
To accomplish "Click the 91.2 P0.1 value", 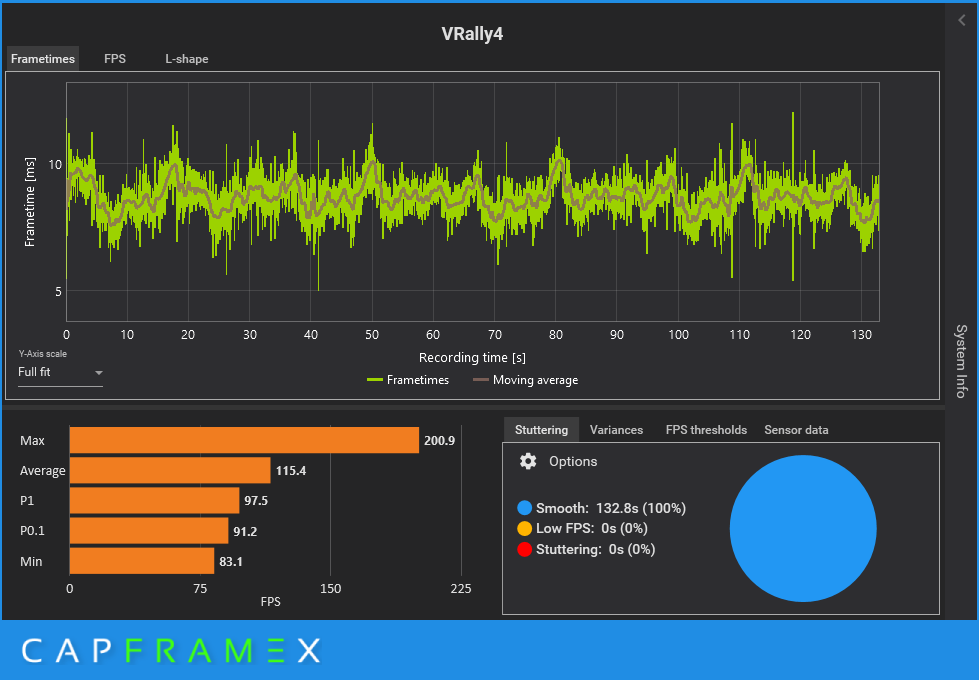I will 245,531.
